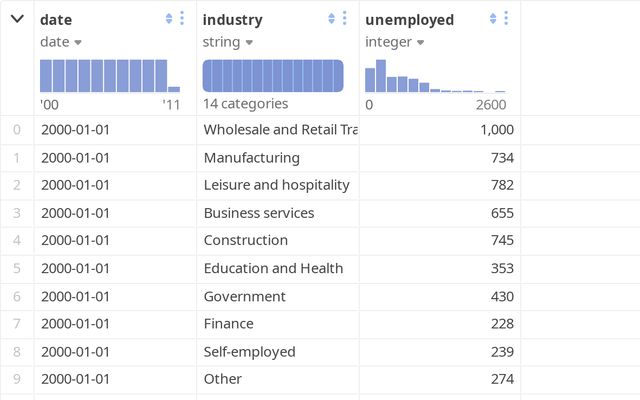This screenshot has height=400, width=640.
Task: Click the date column header name
Action: [56, 20]
